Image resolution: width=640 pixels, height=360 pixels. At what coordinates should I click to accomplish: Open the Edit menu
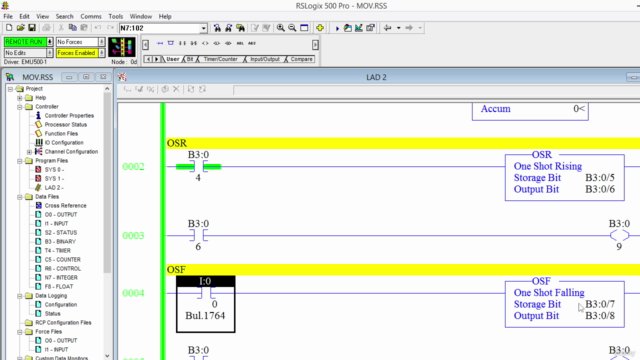point(24,16)
